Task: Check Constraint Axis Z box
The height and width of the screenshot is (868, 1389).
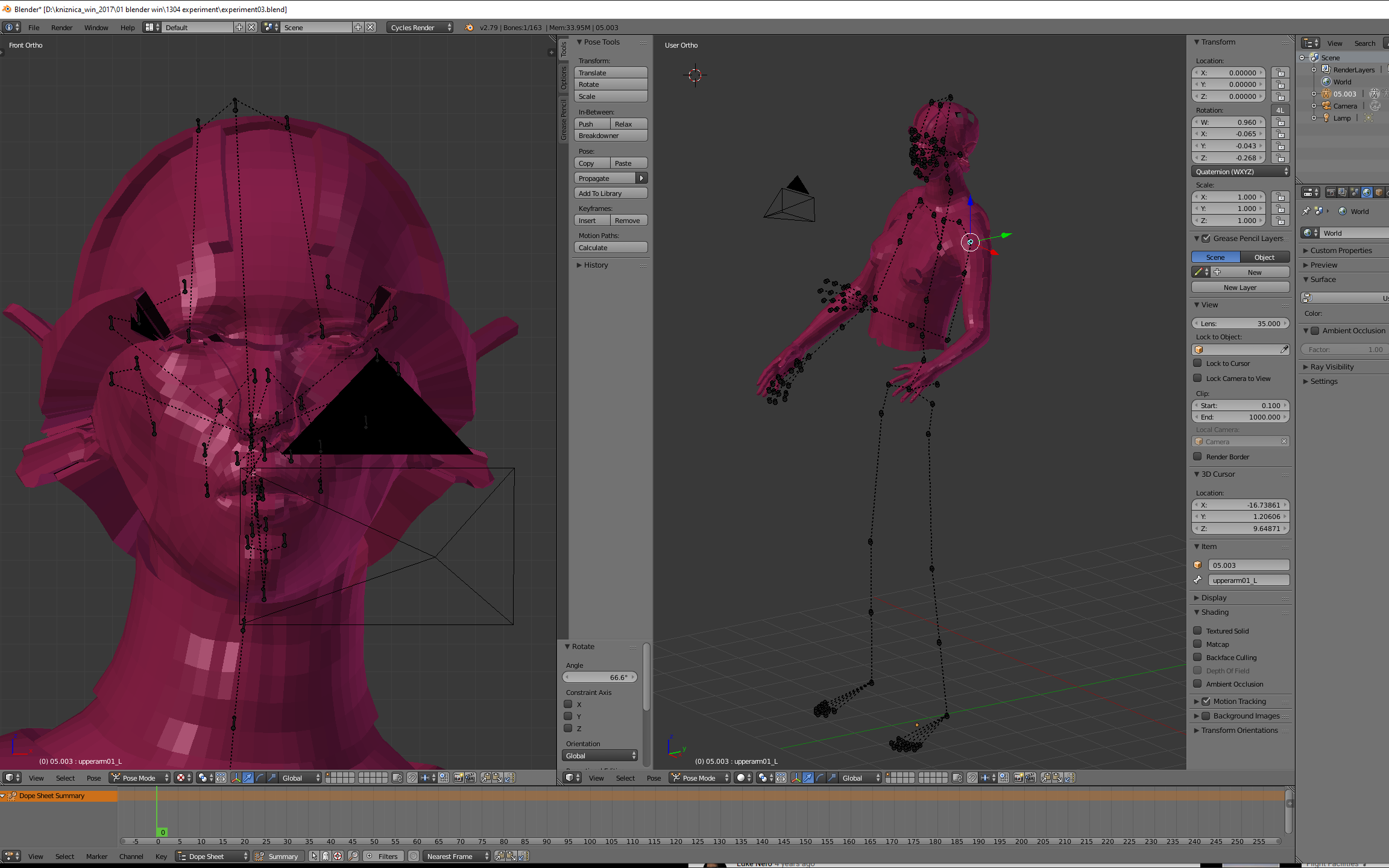Action: 568,728
